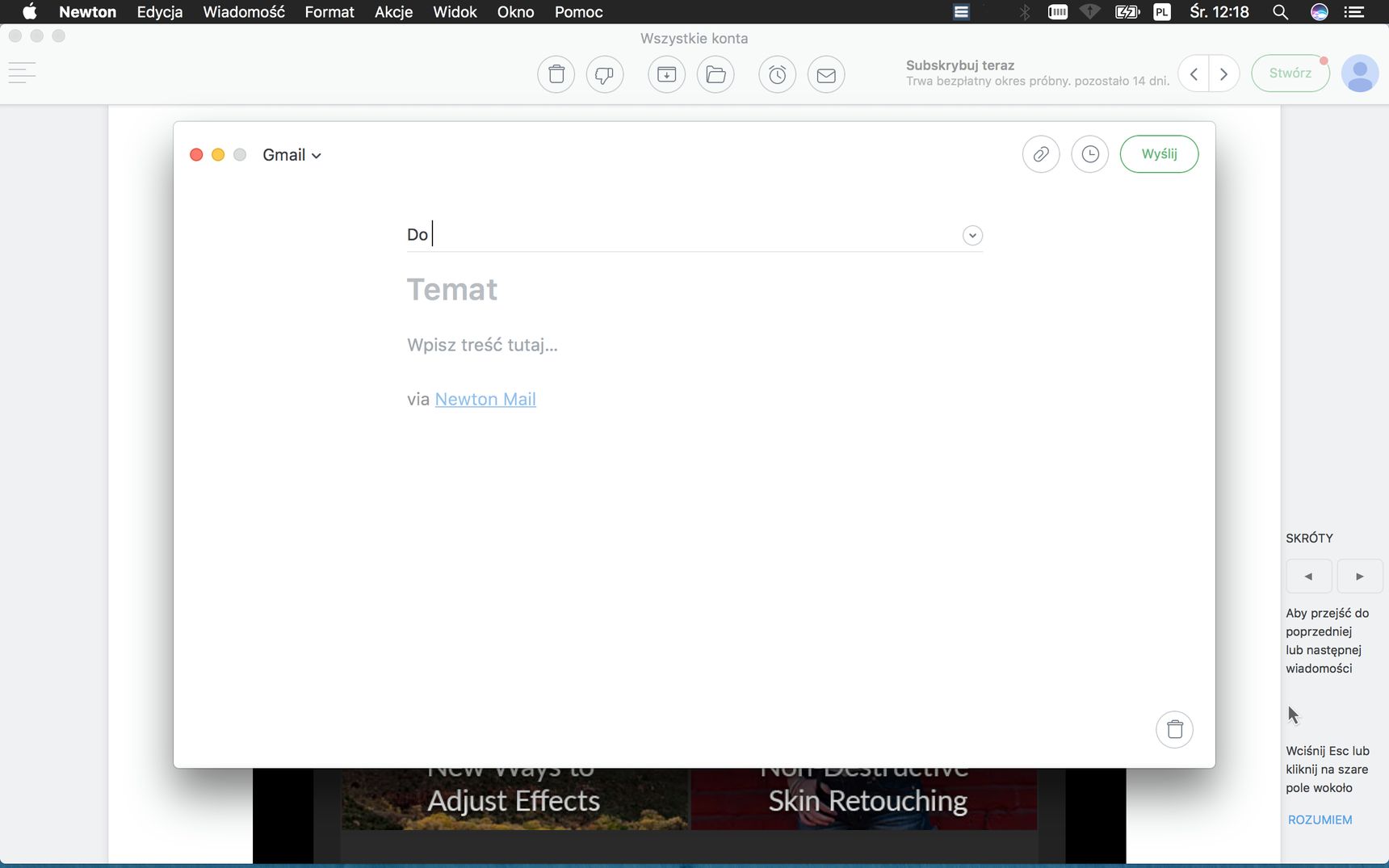Click the Adjust Effects thumbnail behind compose
1389x868 pixels.
pos(515,799)
